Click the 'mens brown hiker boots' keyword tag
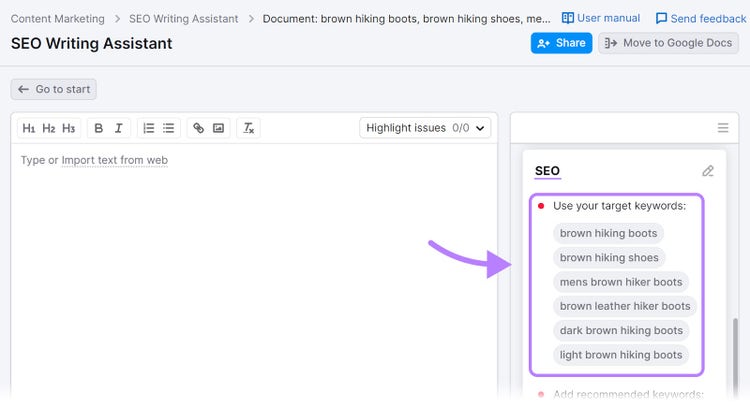Image resolution: width=750 pixels, height=407 pixels. (x=621, y=282)
